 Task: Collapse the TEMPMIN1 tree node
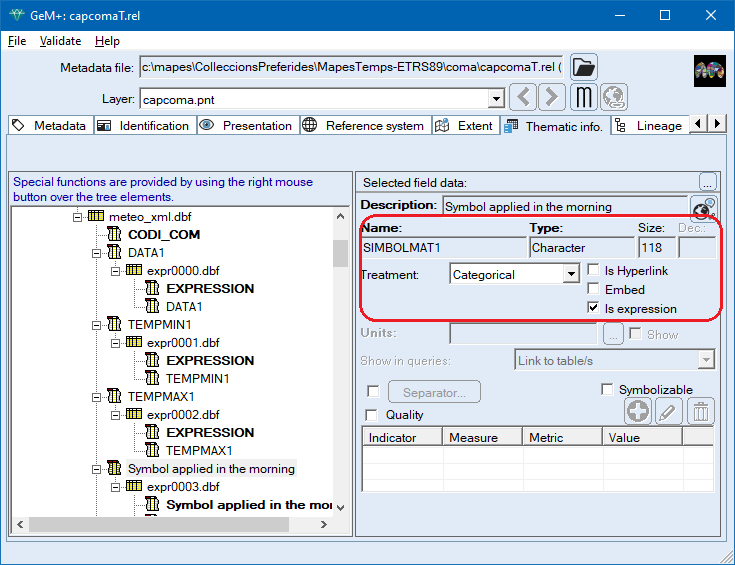(96, 325)
